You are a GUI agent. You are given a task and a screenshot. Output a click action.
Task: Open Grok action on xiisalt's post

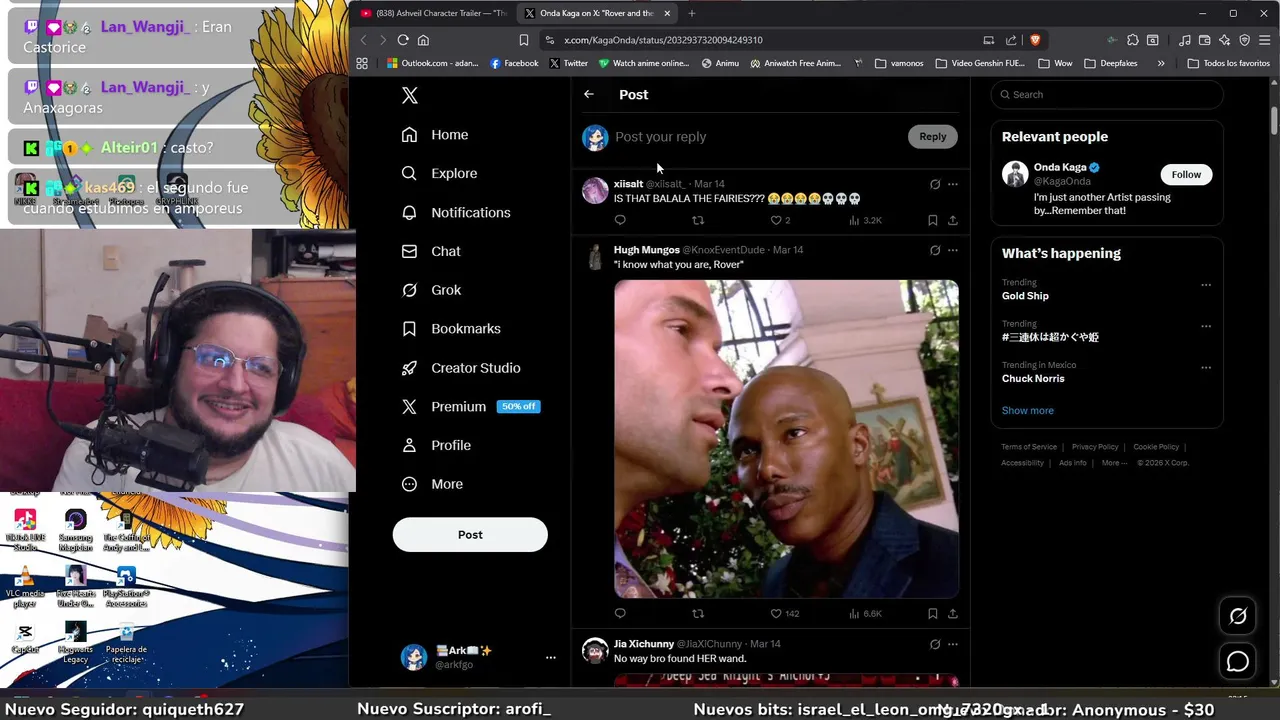coord(935,184)
